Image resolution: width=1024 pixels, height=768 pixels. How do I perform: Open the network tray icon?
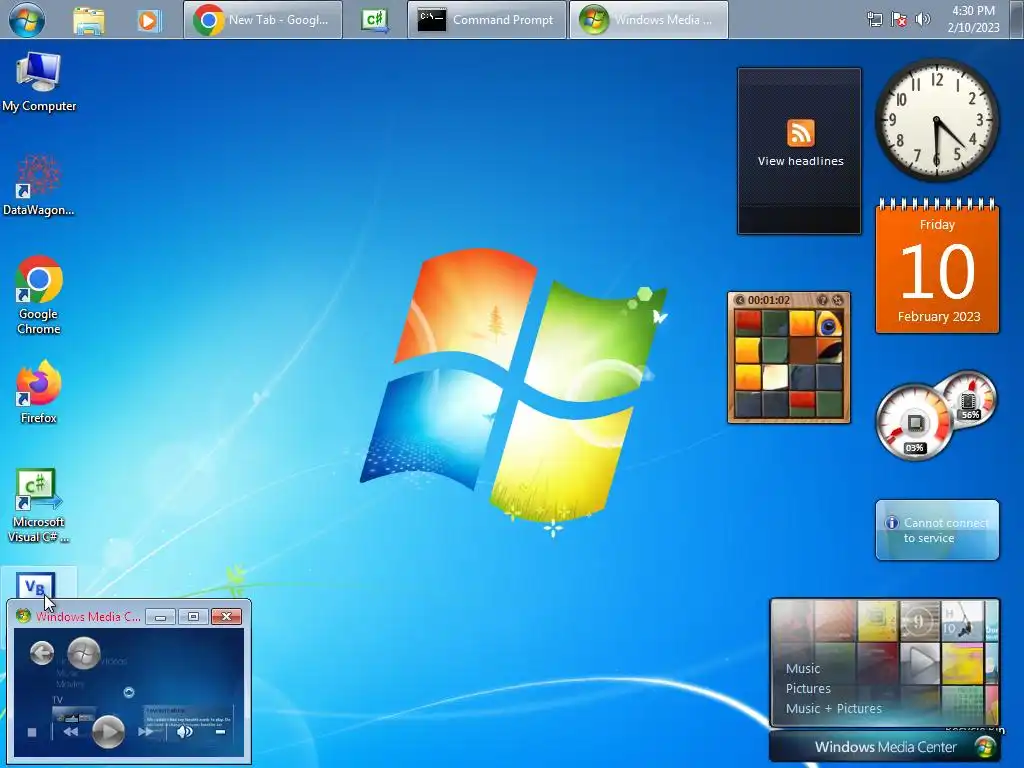pyautogui.click(x=874, y=20)
